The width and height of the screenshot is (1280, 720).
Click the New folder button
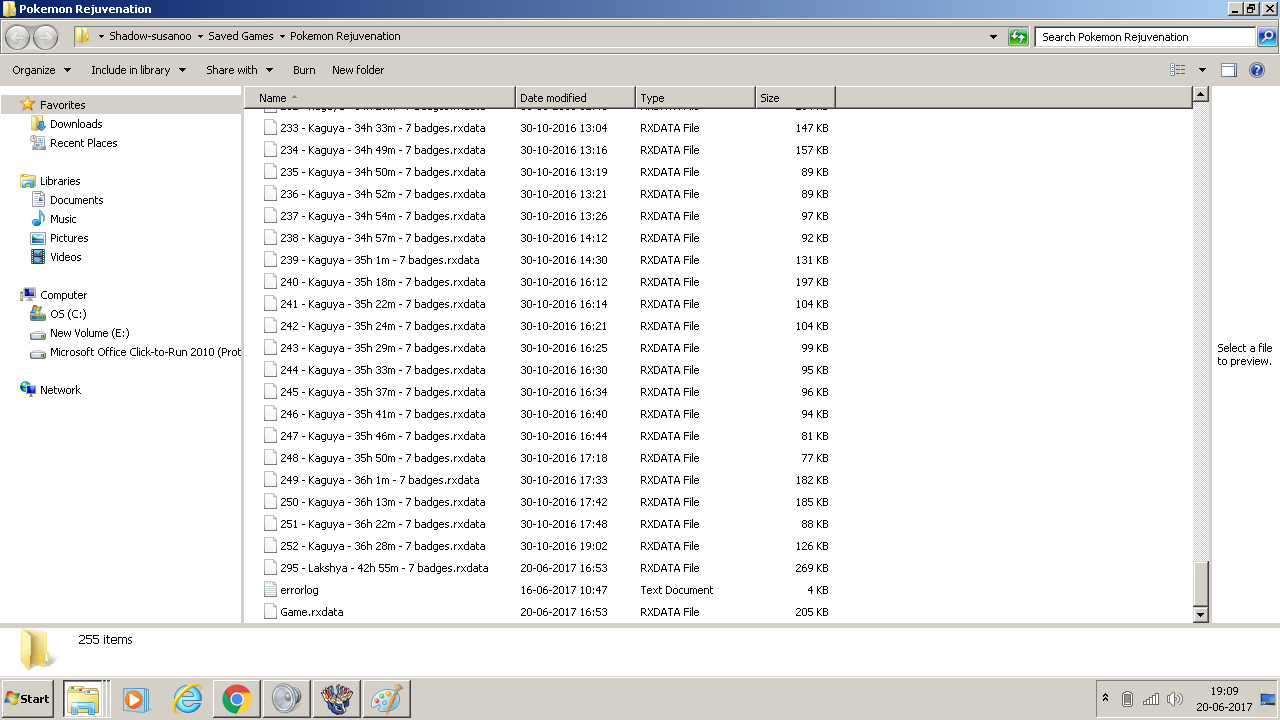(x=358, y=70)
